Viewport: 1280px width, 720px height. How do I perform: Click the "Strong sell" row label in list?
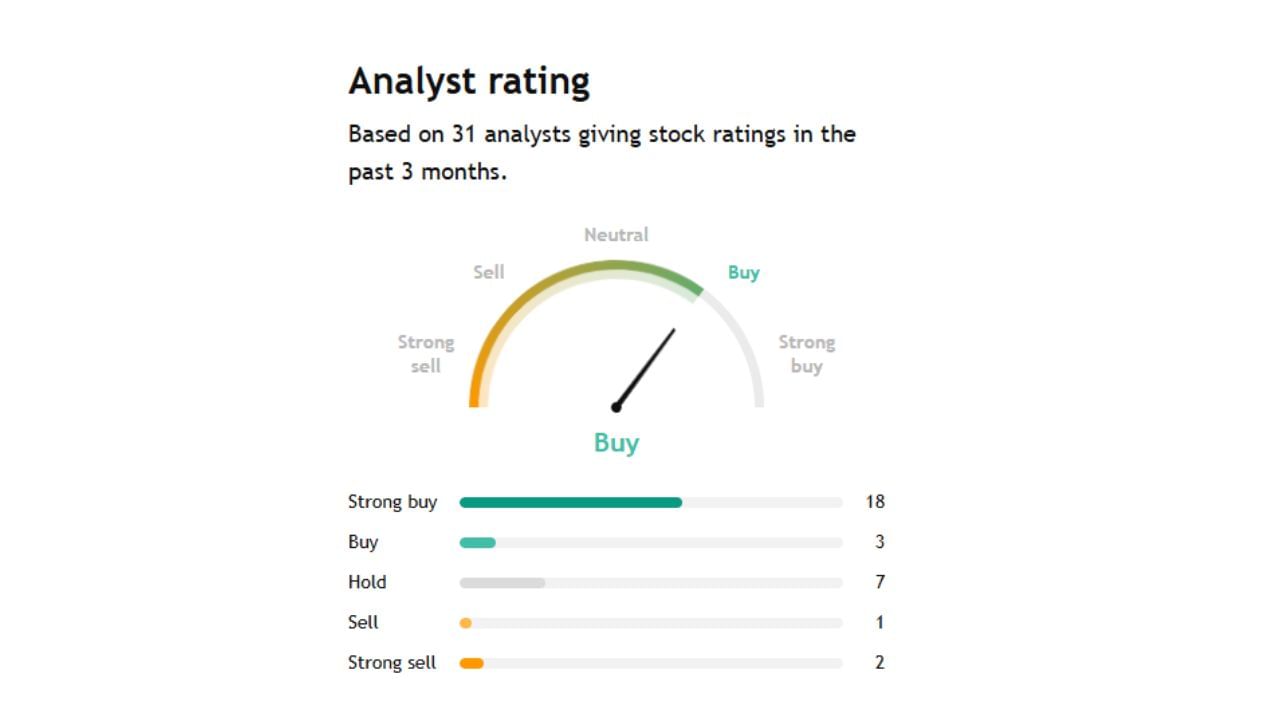392,662
